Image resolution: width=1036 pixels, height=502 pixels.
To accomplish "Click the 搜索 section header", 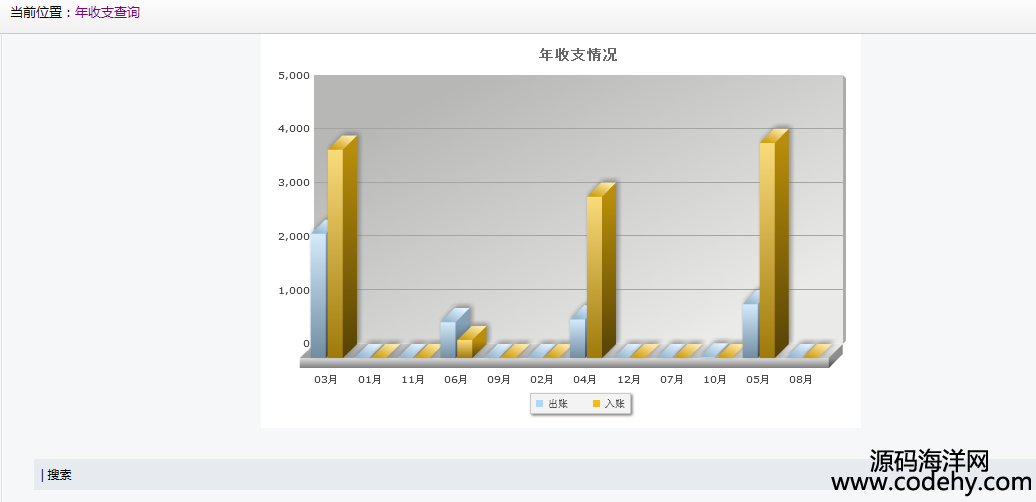I will (x=59, y=475).
